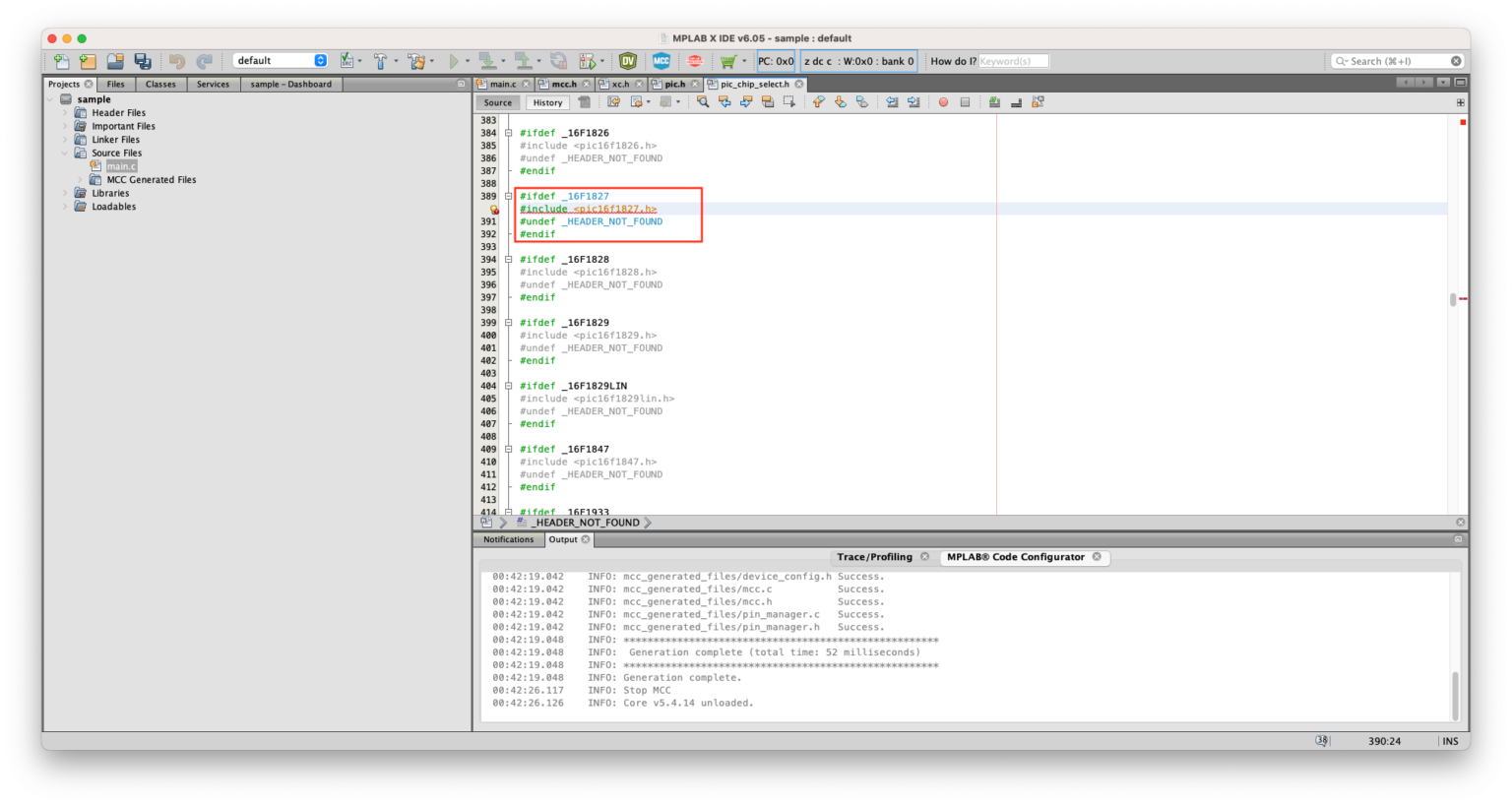Screen dimensions: 1512x805
Task: Click the Run Project green play icon
Action: point(454,61)
